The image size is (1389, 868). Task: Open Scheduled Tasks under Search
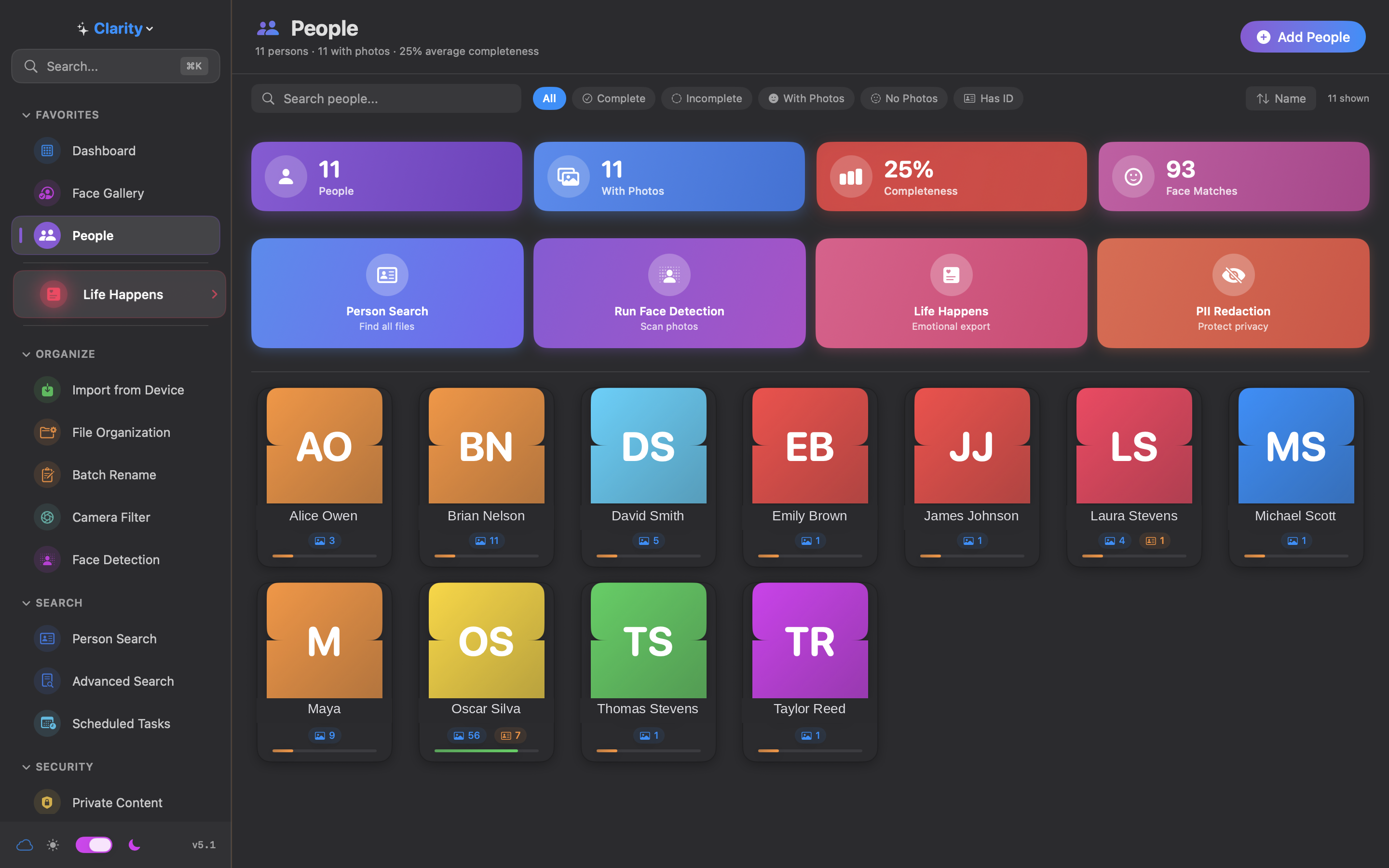[x=121, y=723]
